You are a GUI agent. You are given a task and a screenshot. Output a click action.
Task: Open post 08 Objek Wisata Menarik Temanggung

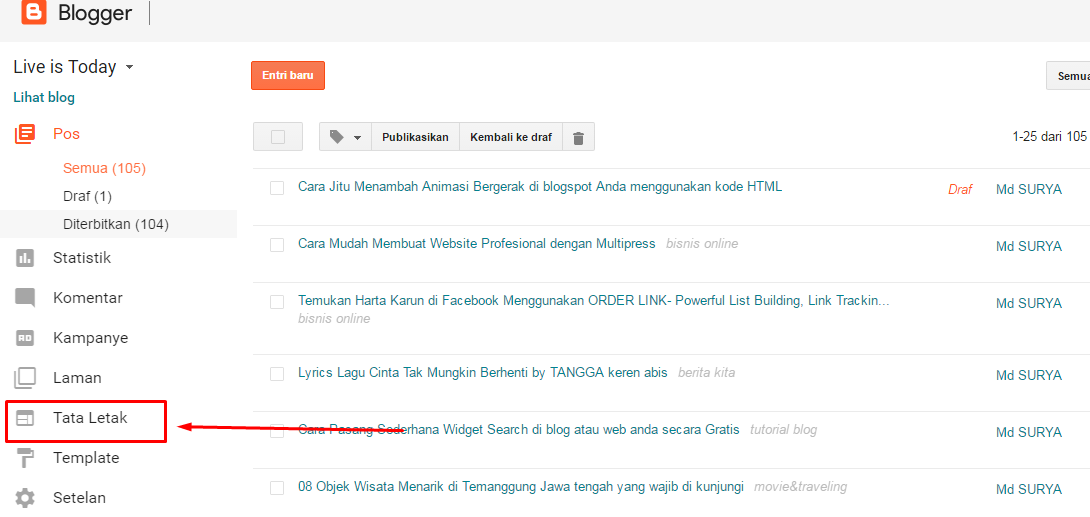pos(521,486)
